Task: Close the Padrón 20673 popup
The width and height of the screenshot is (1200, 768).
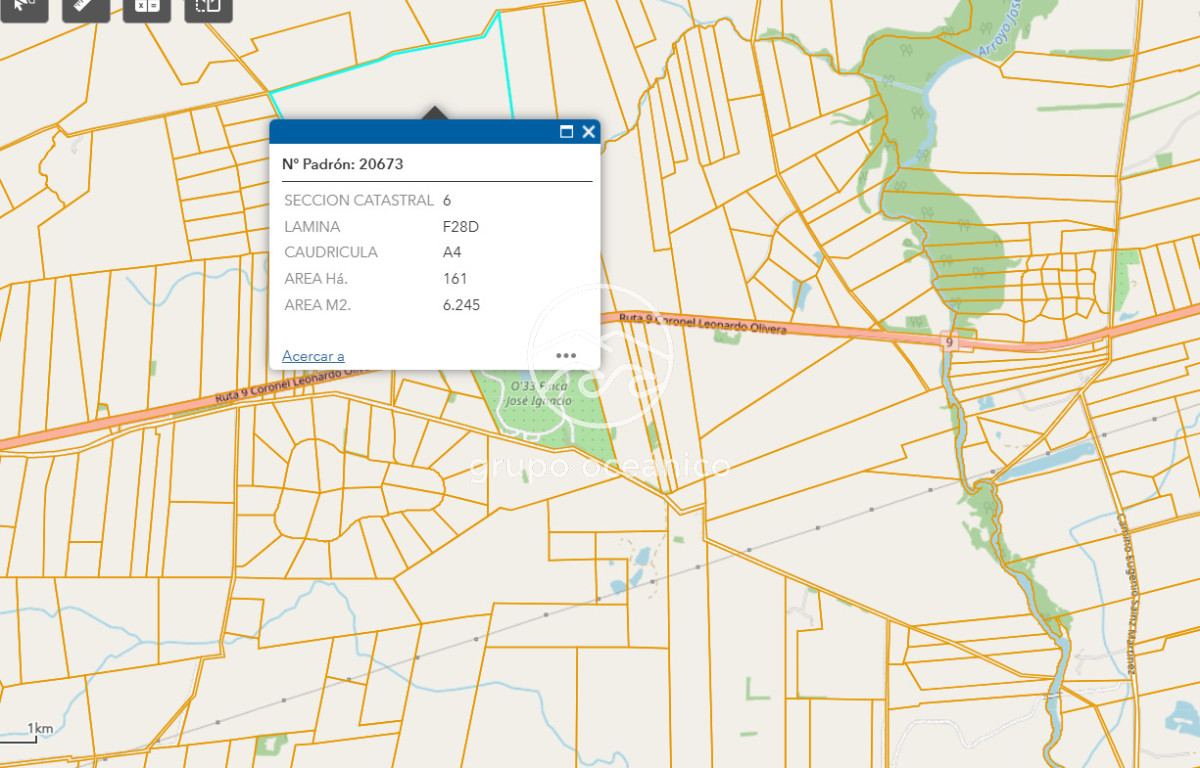Action: pyautogui.click(x=588, y=132)
